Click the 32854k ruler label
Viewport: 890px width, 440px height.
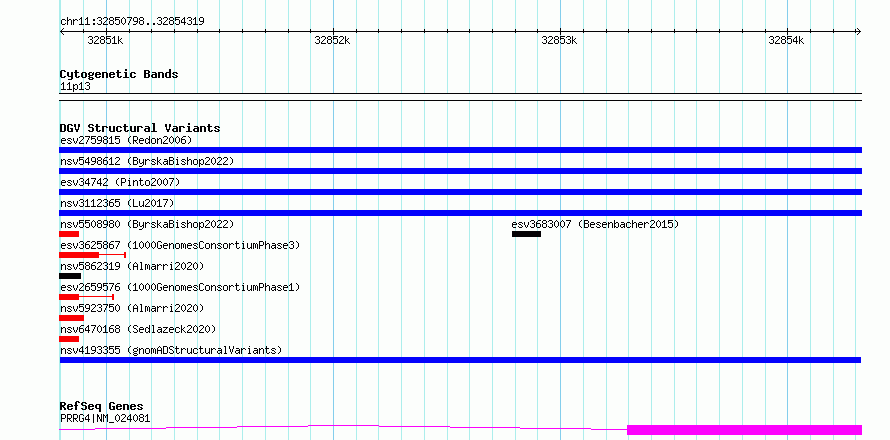(x=786, y=40)
